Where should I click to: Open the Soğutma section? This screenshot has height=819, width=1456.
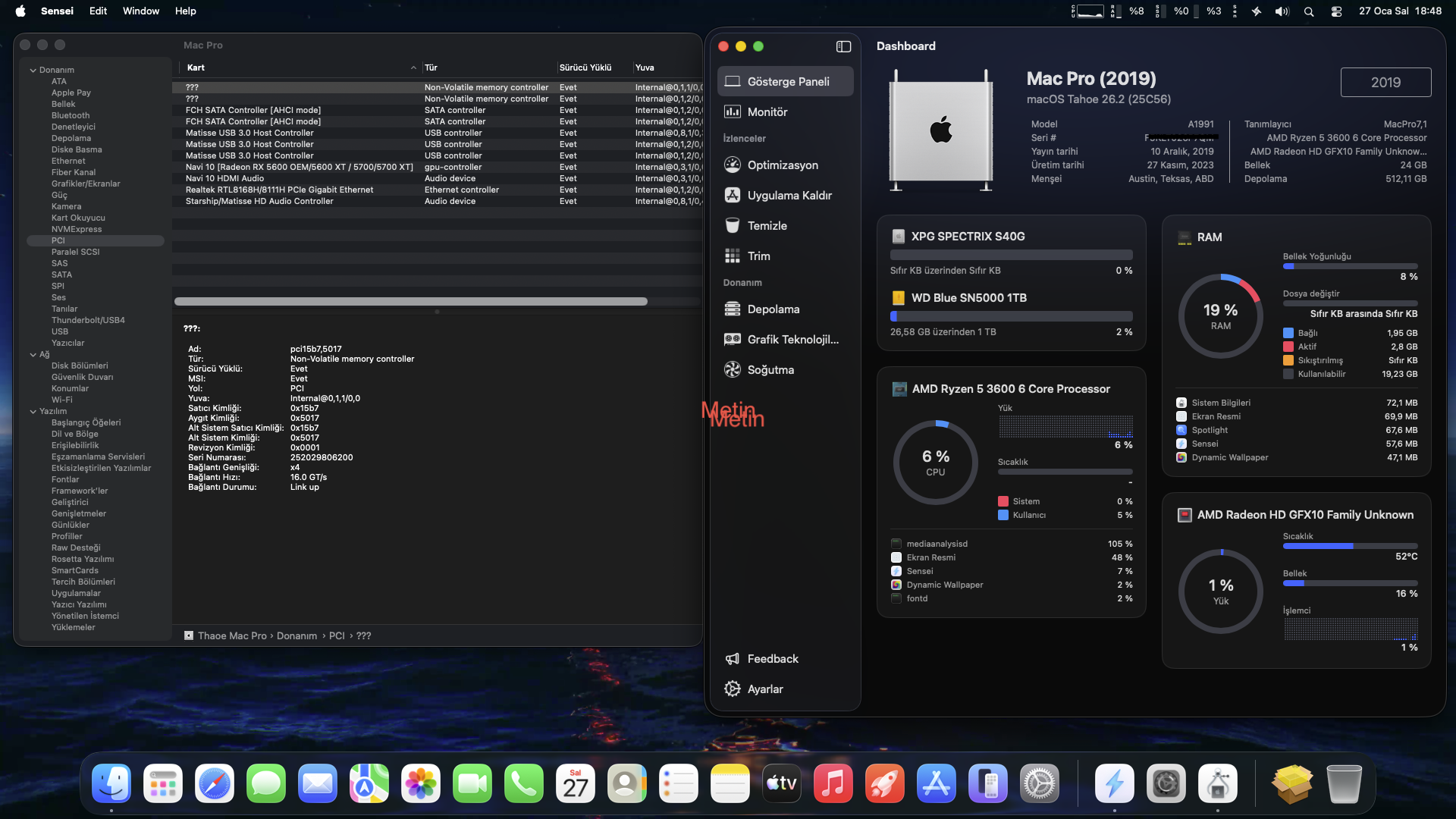point(770,369)
